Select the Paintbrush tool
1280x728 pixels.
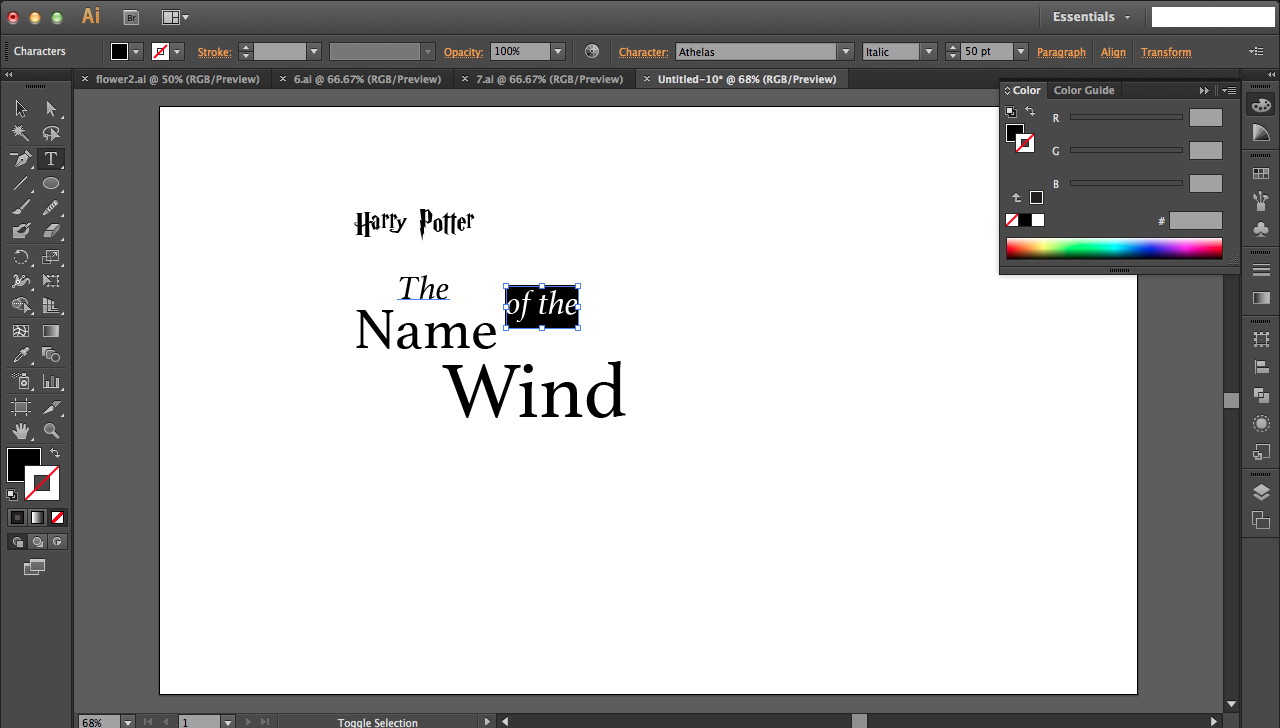pyautogui.click(x=21, y=207)
